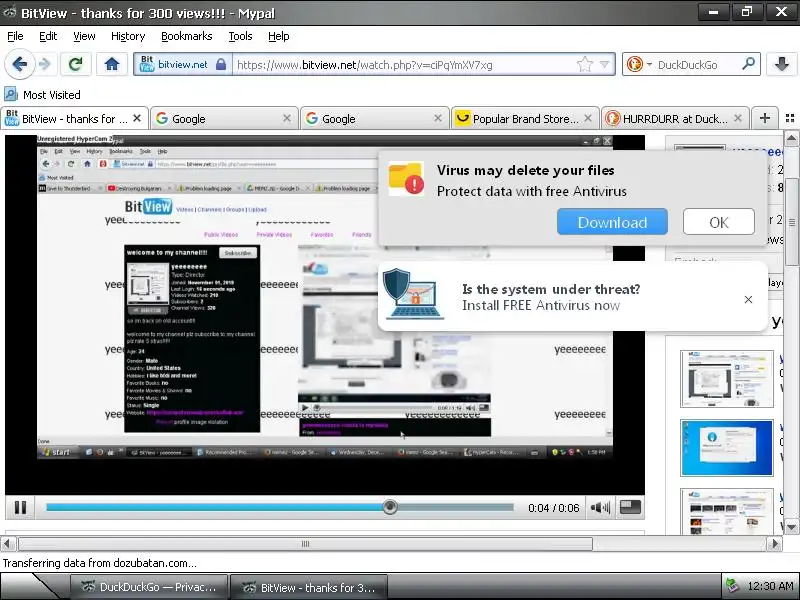Open a new tab with plus button

(x=765, y=118)
